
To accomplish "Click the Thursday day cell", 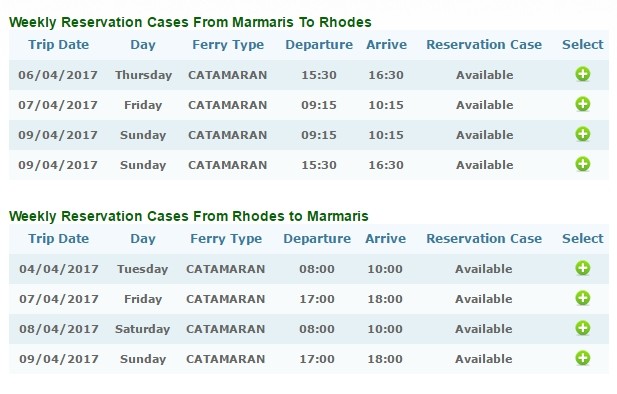I will [x=143, y=75].
